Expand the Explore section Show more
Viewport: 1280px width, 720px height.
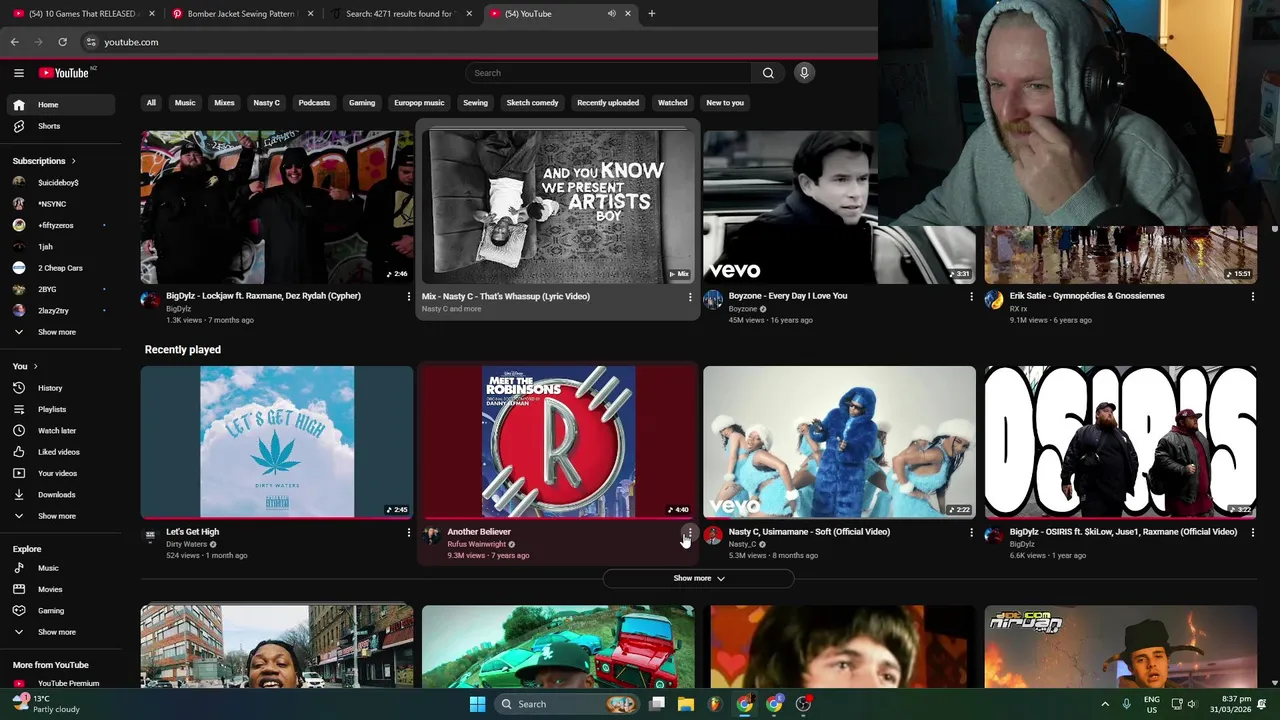pos(58,632)
